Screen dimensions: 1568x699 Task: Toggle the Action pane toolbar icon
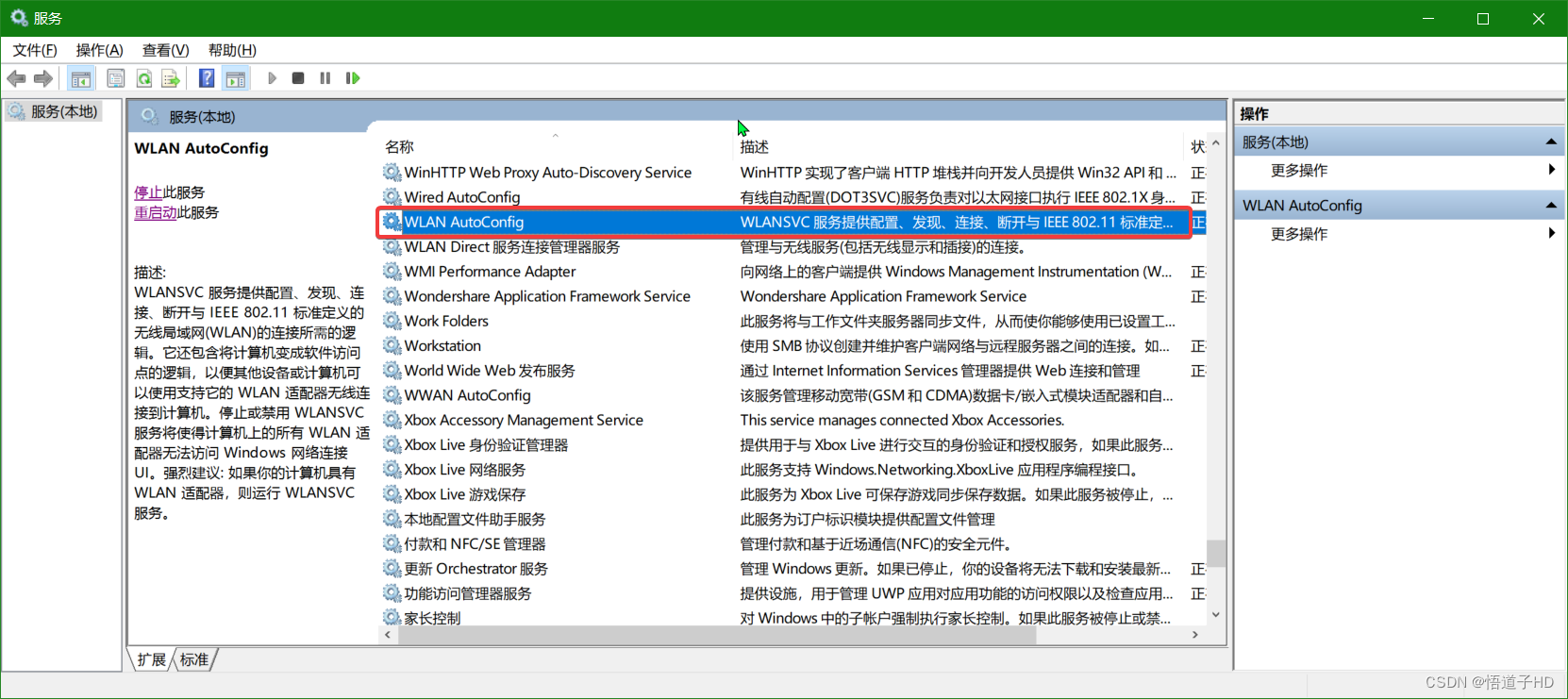pyautogui.click(x=236, y=78)
